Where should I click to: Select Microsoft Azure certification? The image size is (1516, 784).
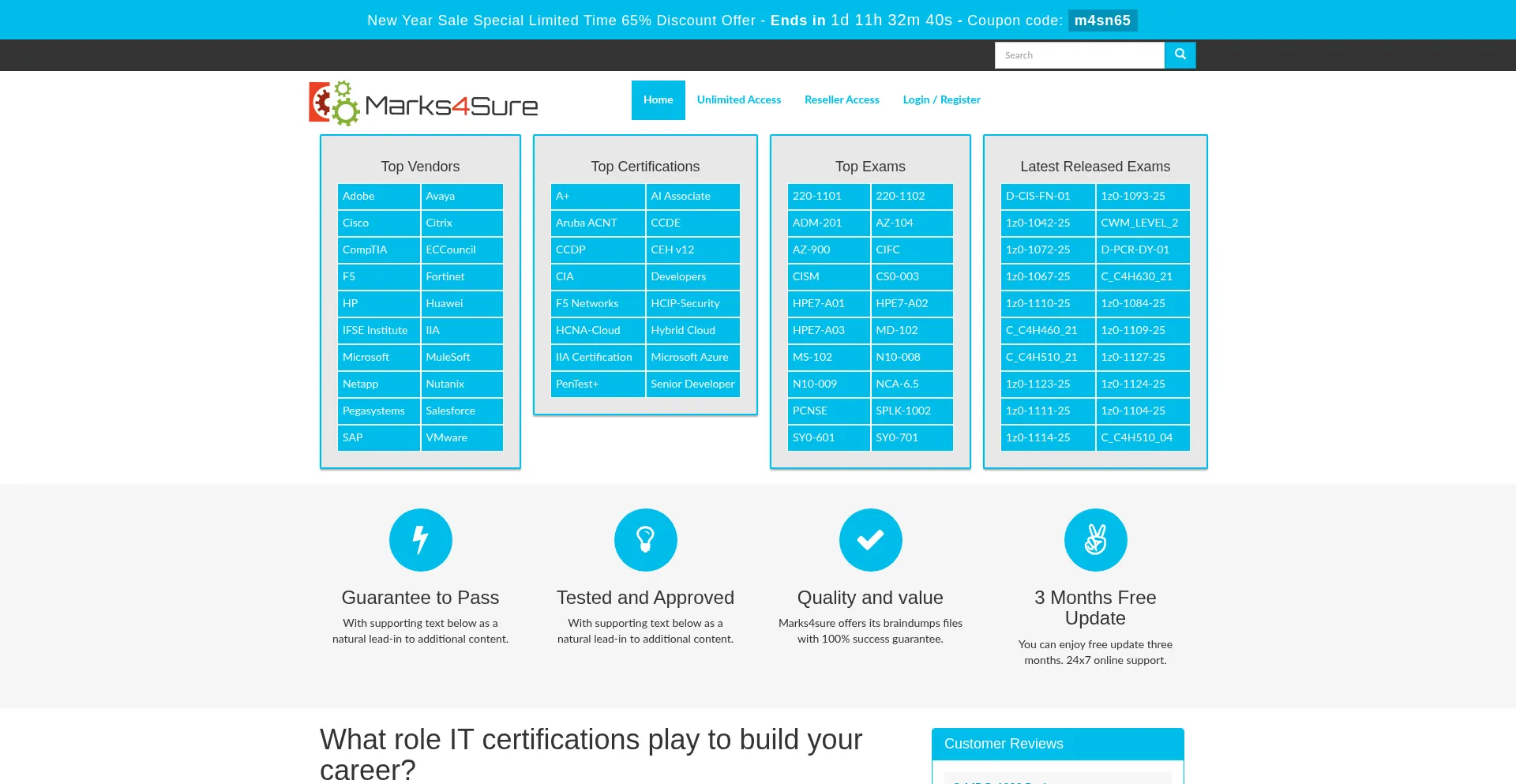tap(692, 357)
